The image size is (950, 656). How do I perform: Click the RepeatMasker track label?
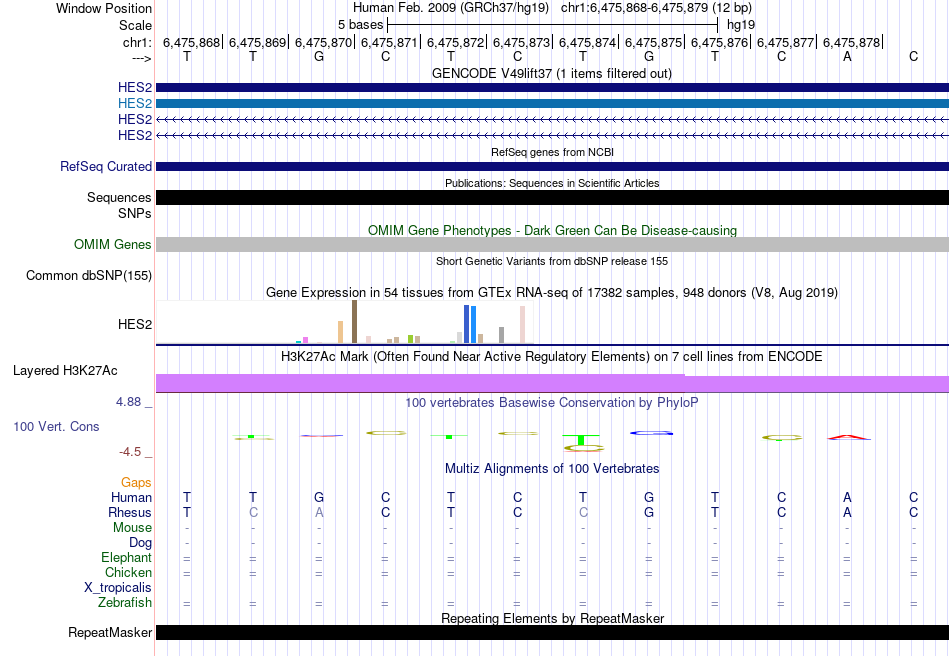coord(110,632)
